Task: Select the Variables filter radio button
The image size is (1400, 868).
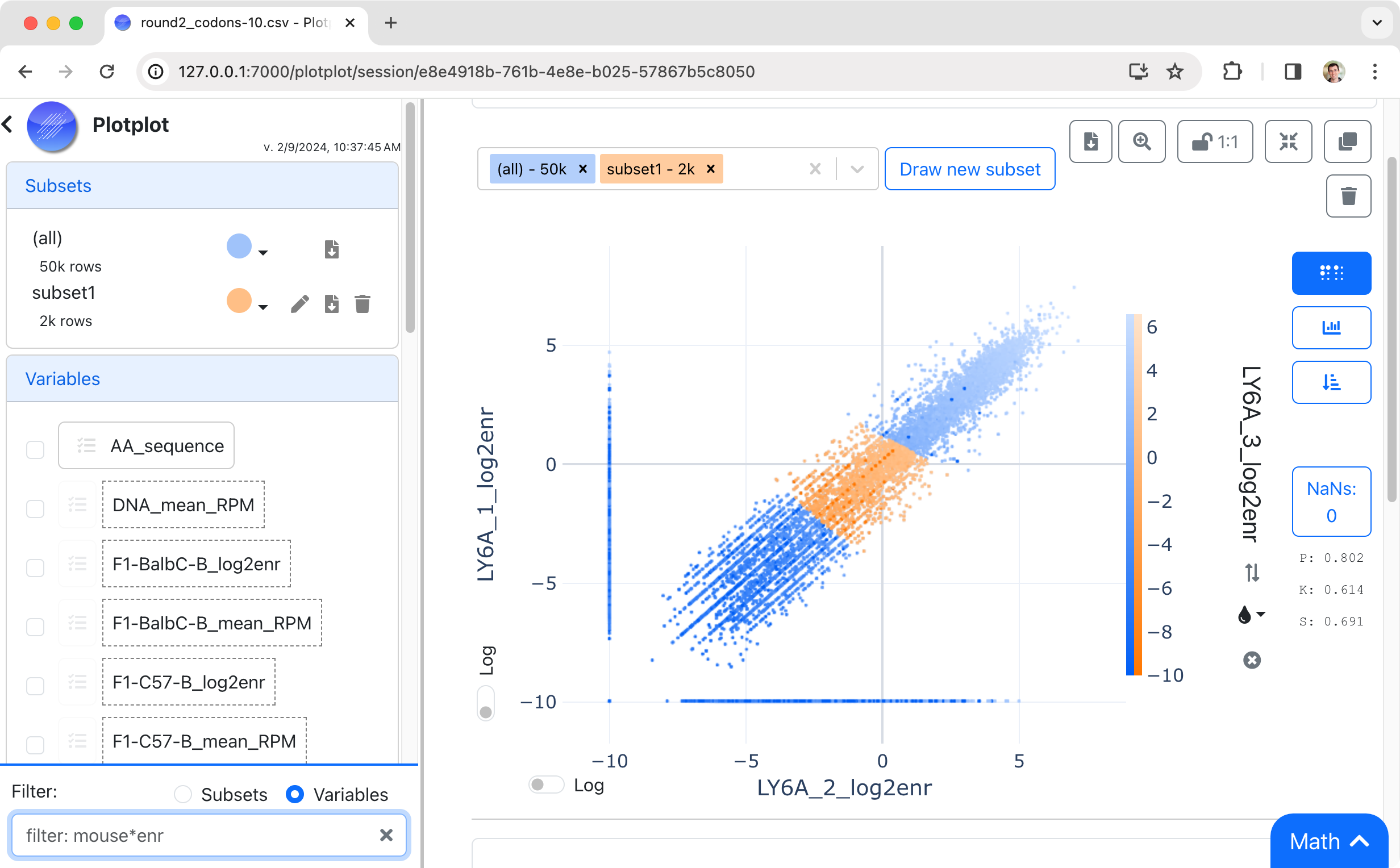Action: [x=295, y=794]
